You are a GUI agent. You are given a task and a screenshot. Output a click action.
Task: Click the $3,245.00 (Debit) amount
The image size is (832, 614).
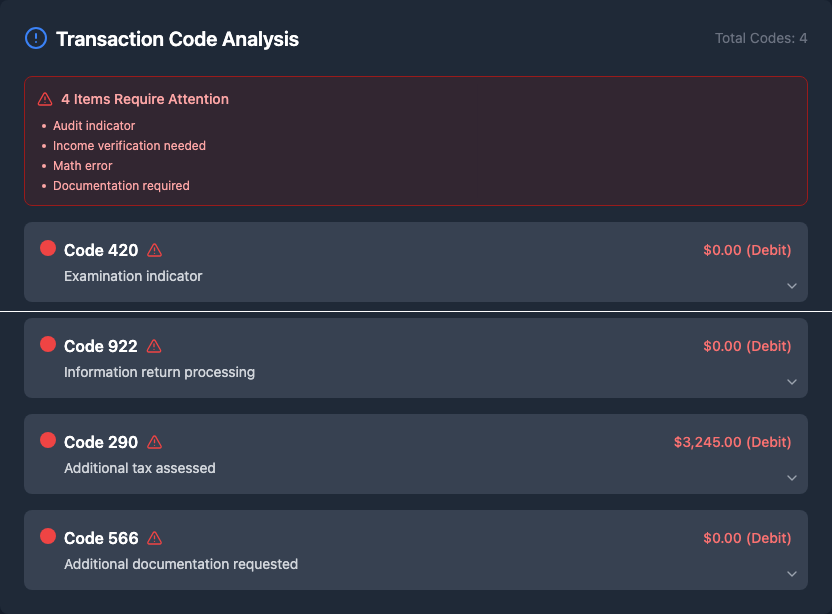(x=732, y=442)
